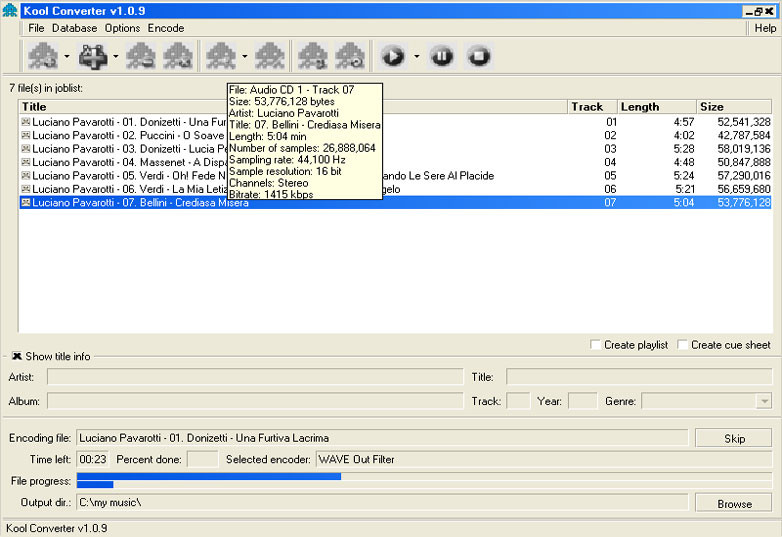Select row 06. Verdi - La Mia Letizia title
This screenshot has height=537, width=782.
point(129,189)
